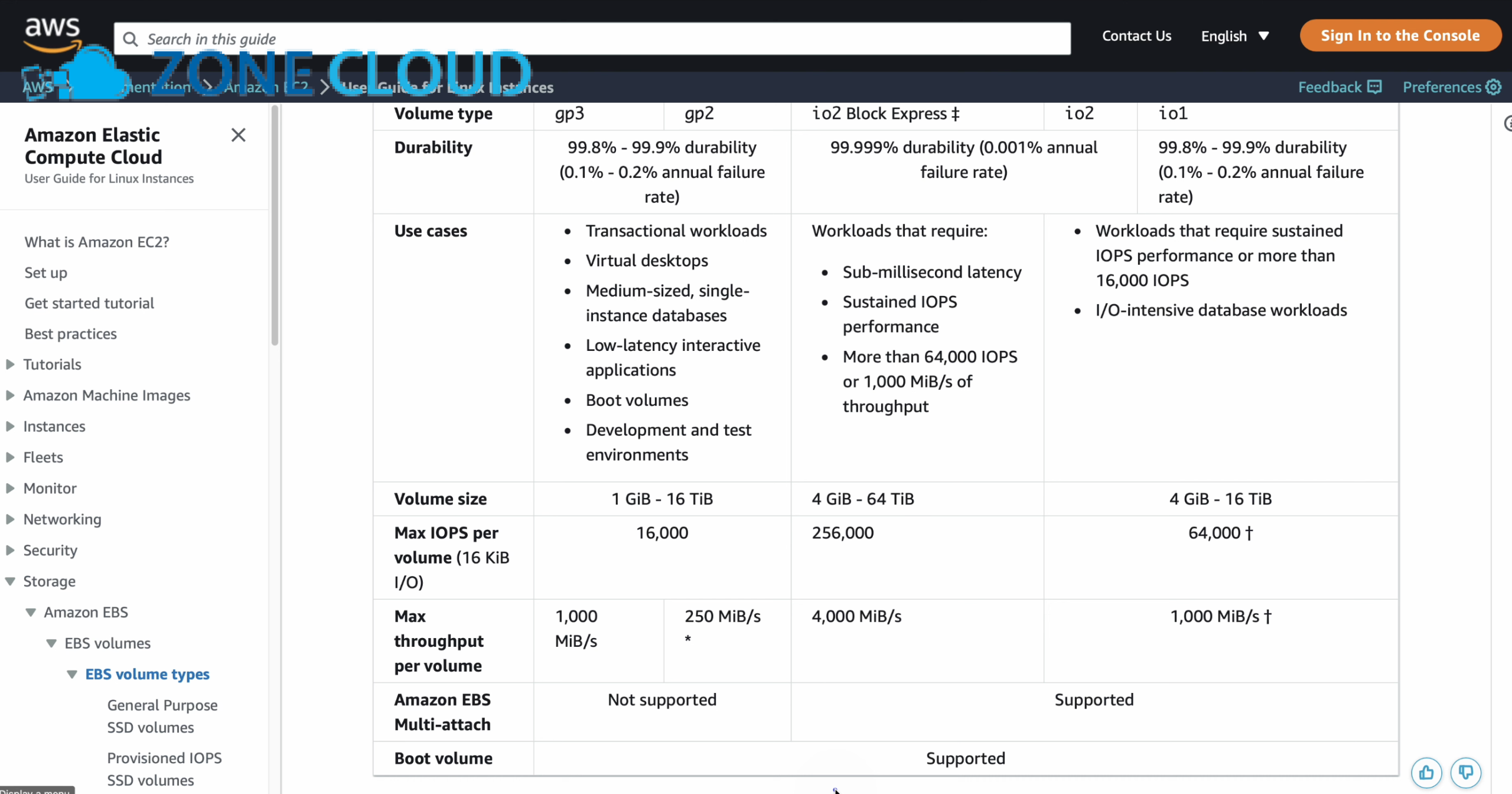Click the sidebar vertical scrollbar
This screenshot has width=1512, height=794.
(275, 224)
